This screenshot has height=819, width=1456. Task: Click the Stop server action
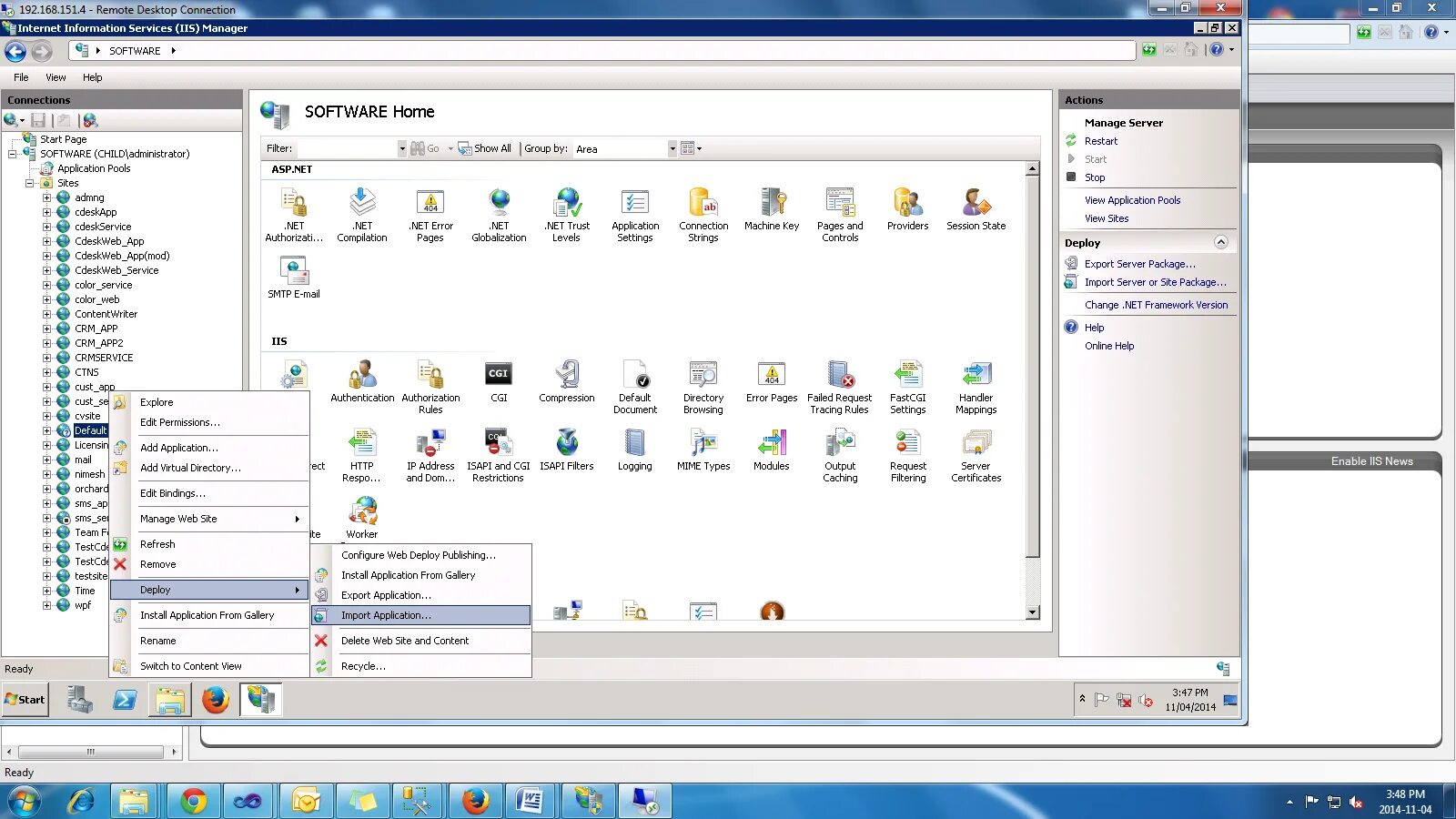(x=1094, y=177)
